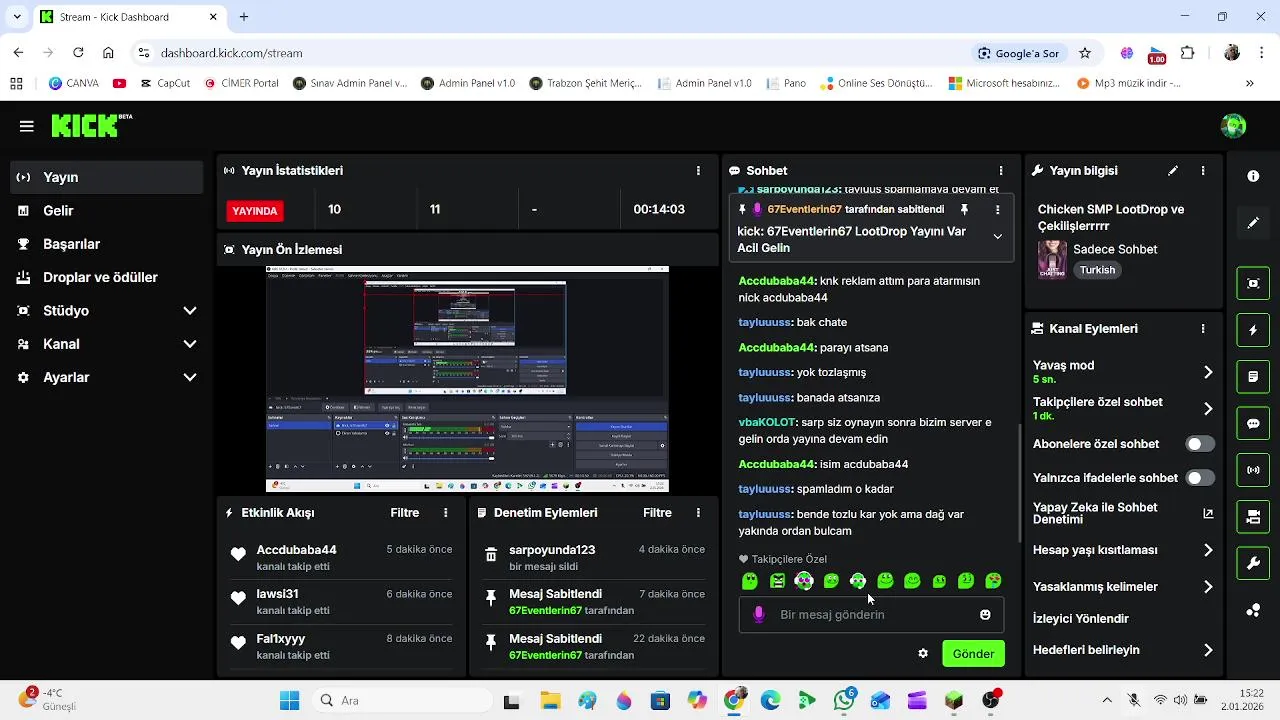Open Sohbet panel three-dot menu
Viewport: 1280px width, 720px height.
(1001, 171)
